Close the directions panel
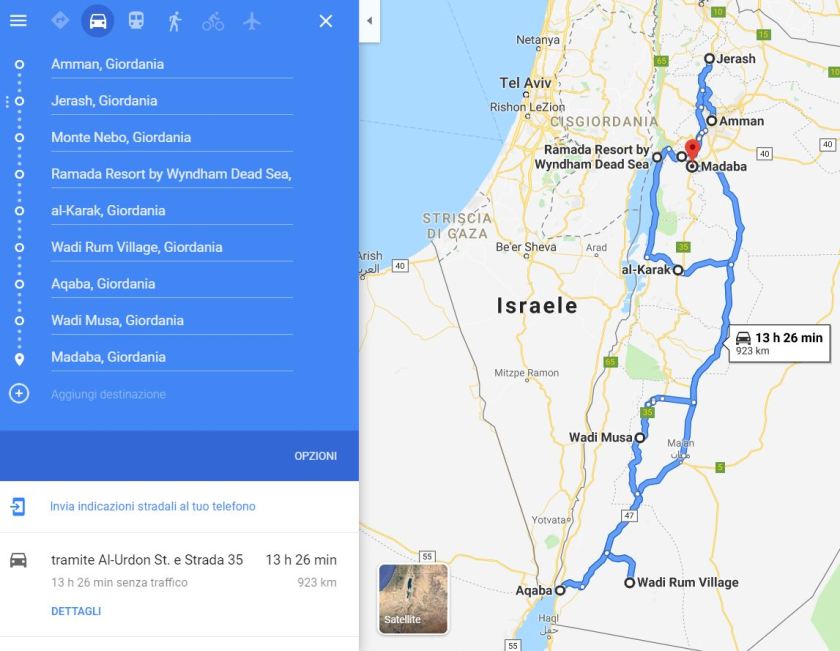The image size is (840, 651). 326,21
